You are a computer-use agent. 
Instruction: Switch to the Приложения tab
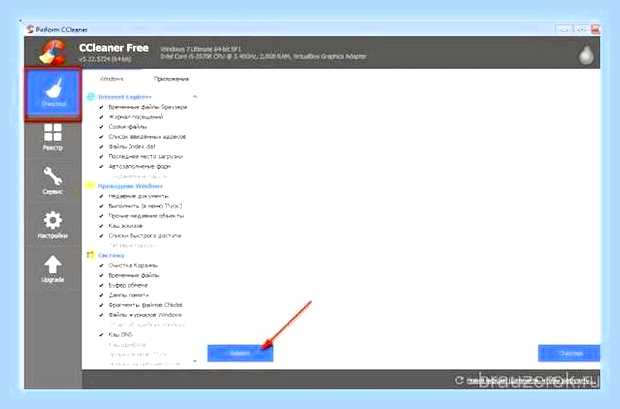point(171,79)
